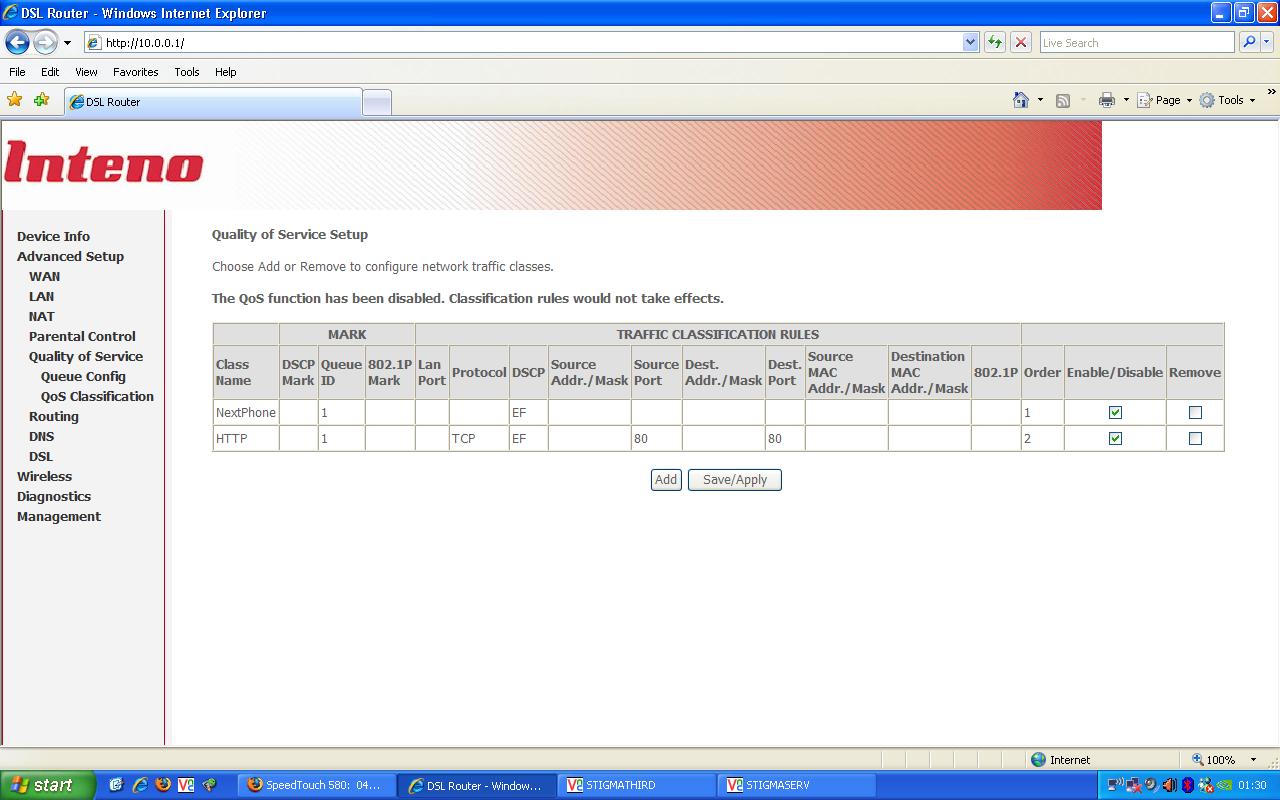This screenshot has width=1280, height=800.
Task: Open the Tools menu in menu bar
Action: click(187, 72)
